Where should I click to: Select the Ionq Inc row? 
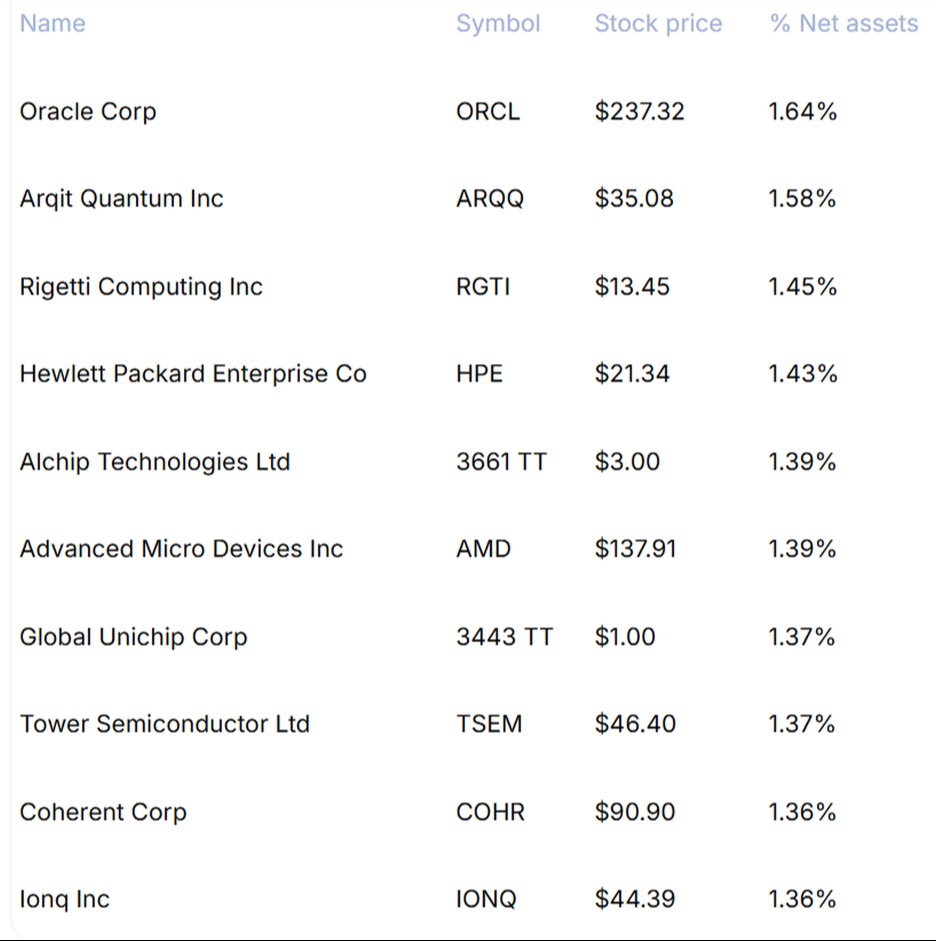(x=65, y=899)
